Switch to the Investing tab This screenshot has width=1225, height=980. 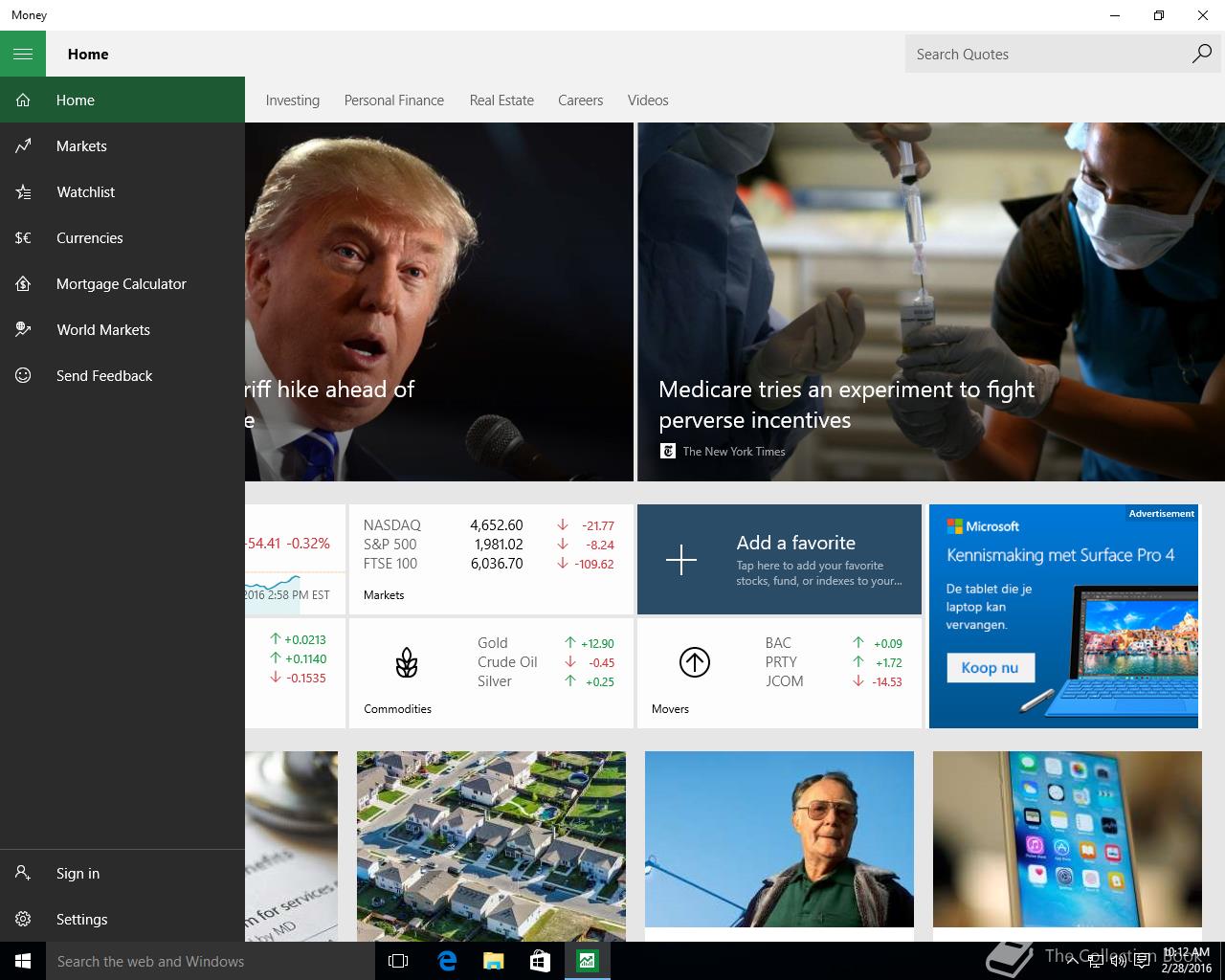click(292, 100)
